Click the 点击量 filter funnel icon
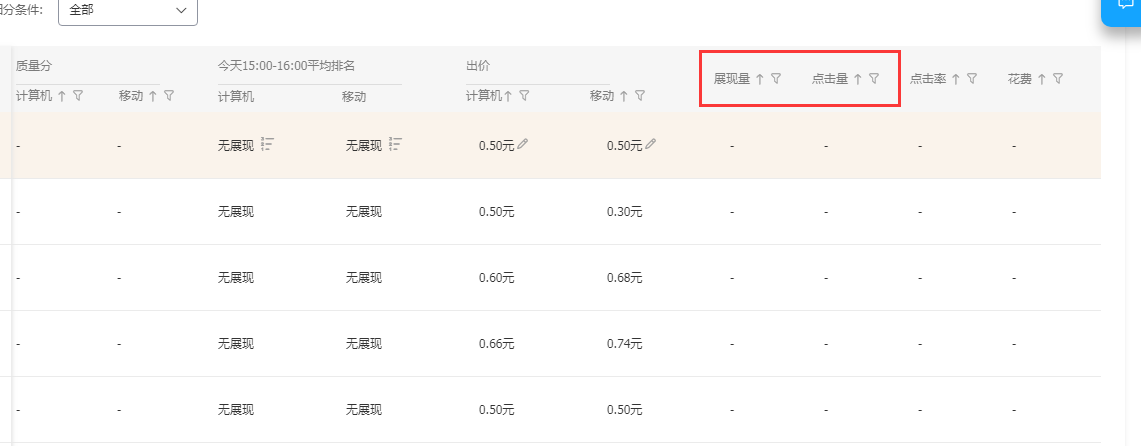The height and width of the screenshot is (446, 1141). 875,79
